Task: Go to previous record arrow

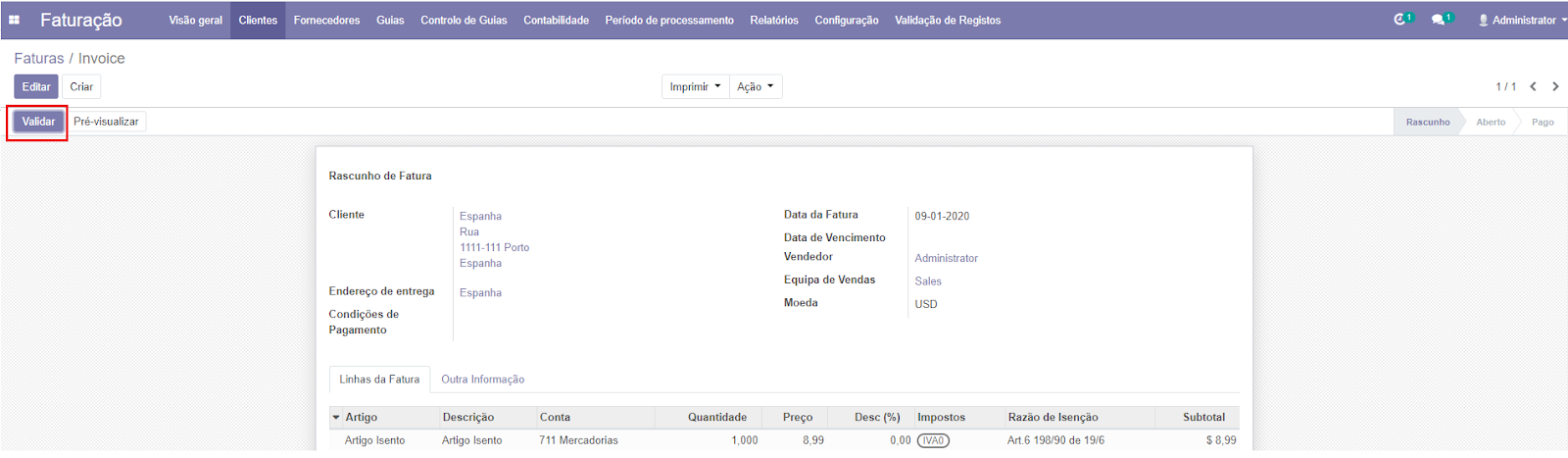Action: (x=1534, y=86)
